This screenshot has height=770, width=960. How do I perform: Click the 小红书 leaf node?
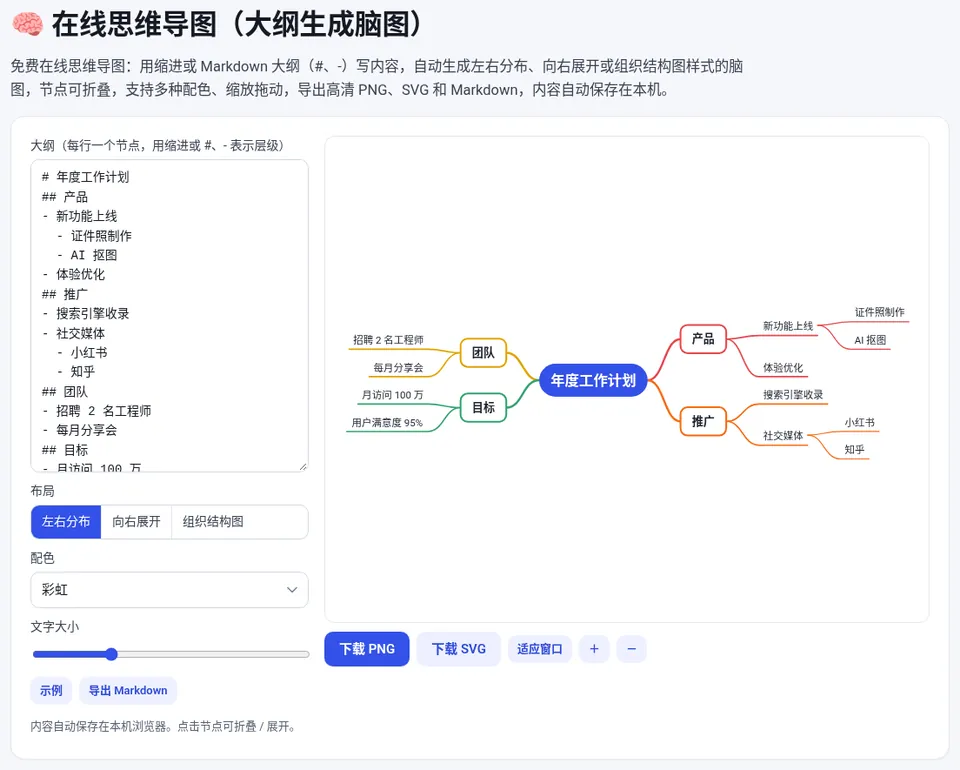coord(860,422)
